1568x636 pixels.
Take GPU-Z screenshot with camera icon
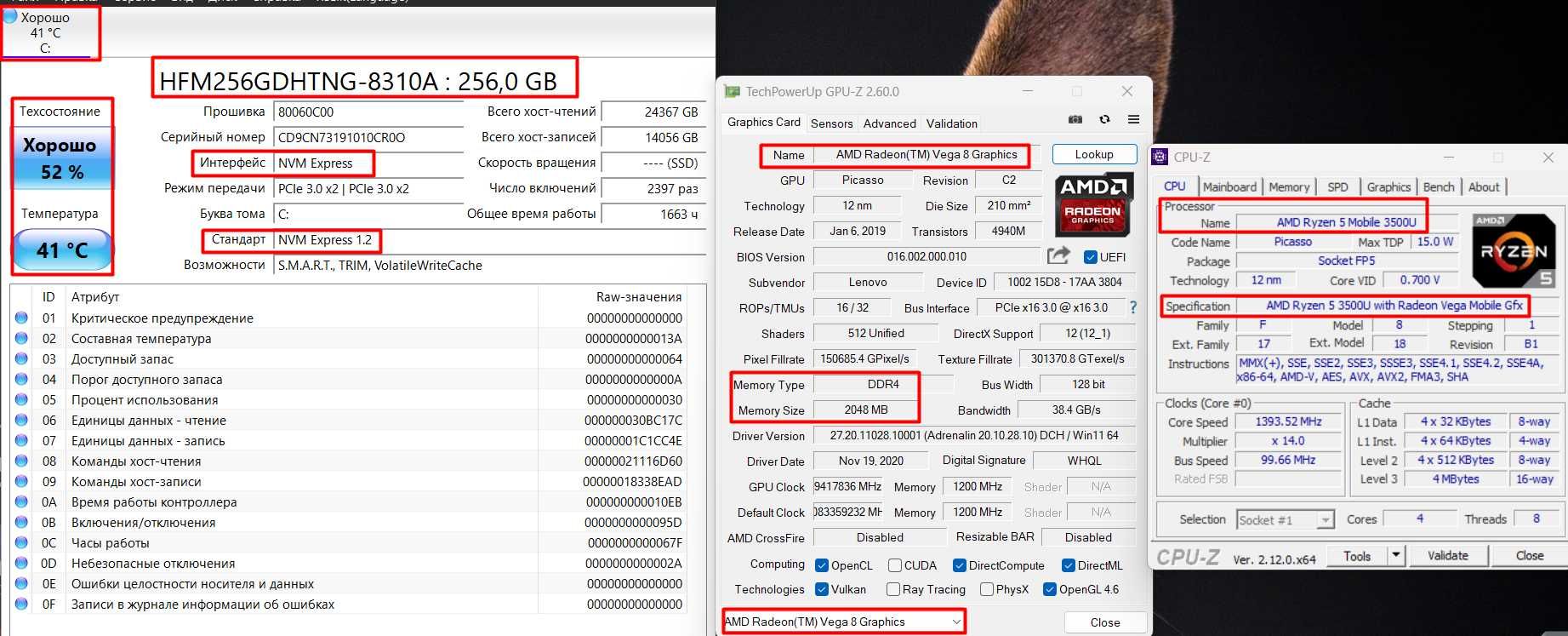point(1075,119)
